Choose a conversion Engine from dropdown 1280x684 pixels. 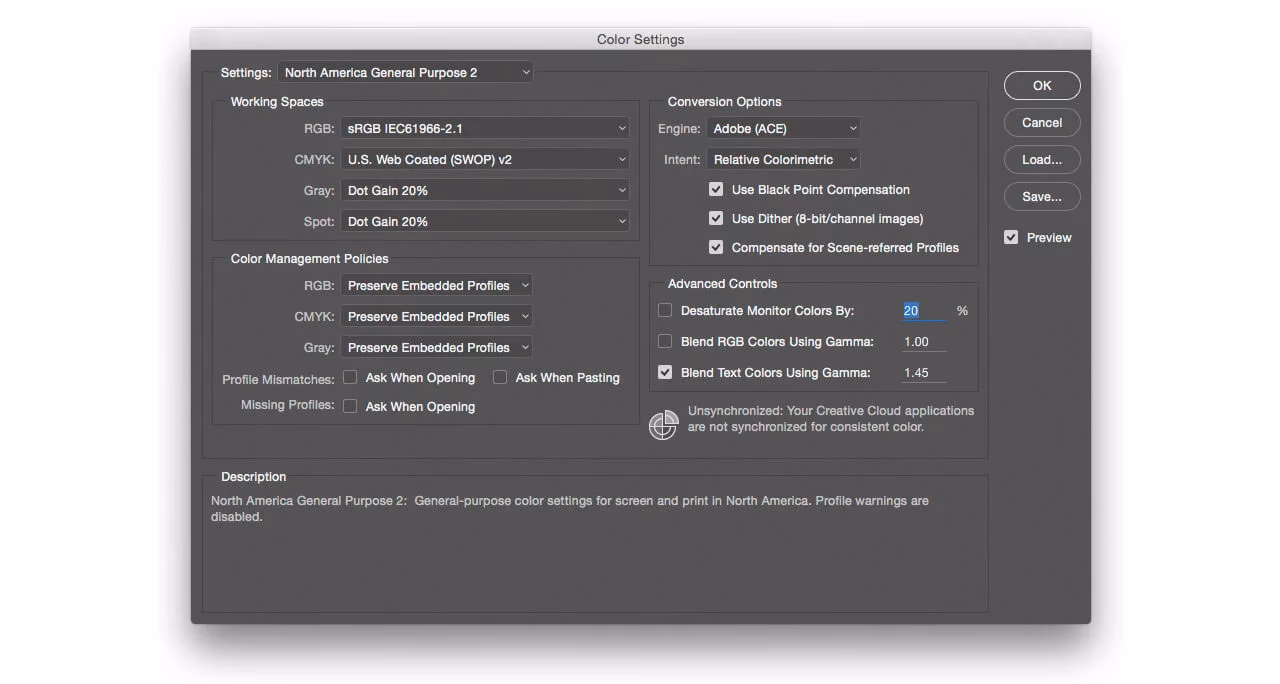[x=783, y=128]
